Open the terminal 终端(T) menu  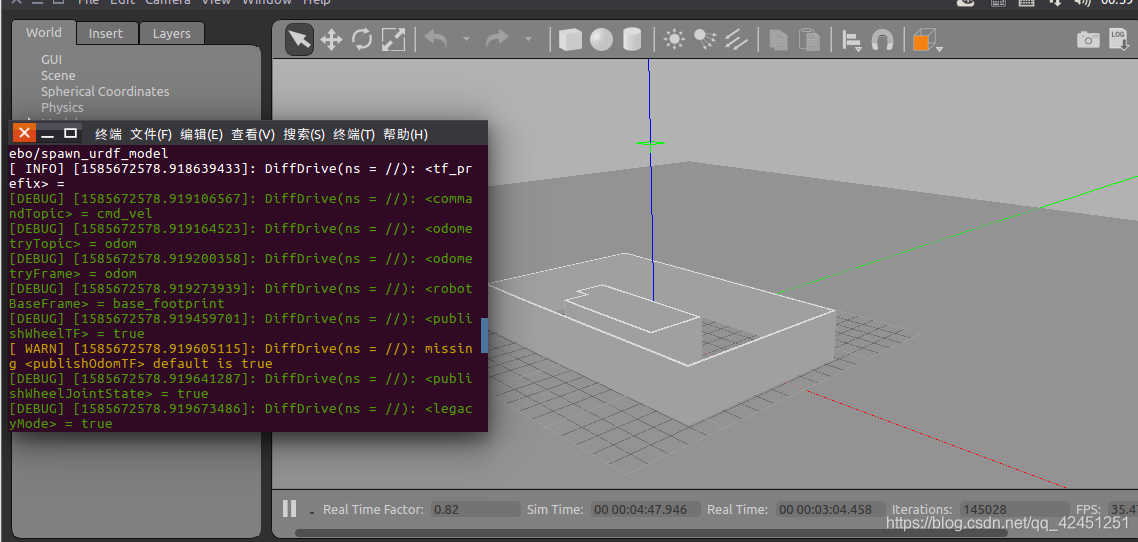(x=354, y=134)
